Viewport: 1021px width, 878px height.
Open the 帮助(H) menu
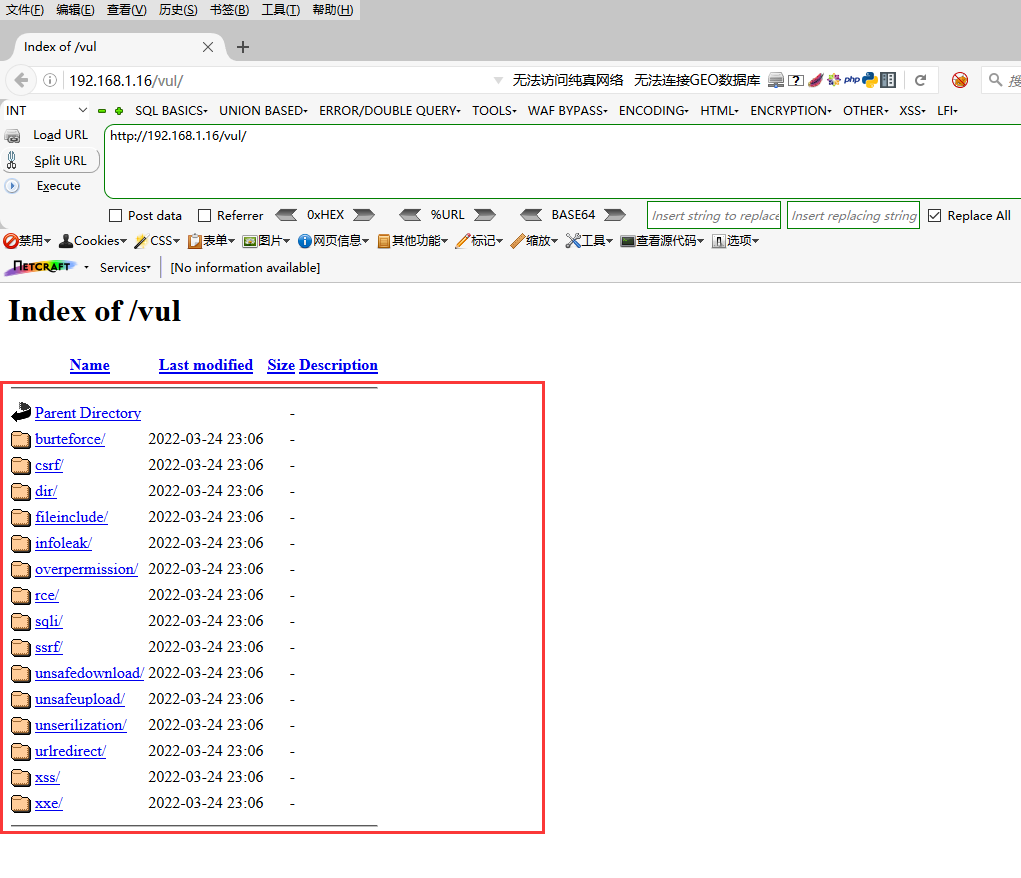pos(333,10)
